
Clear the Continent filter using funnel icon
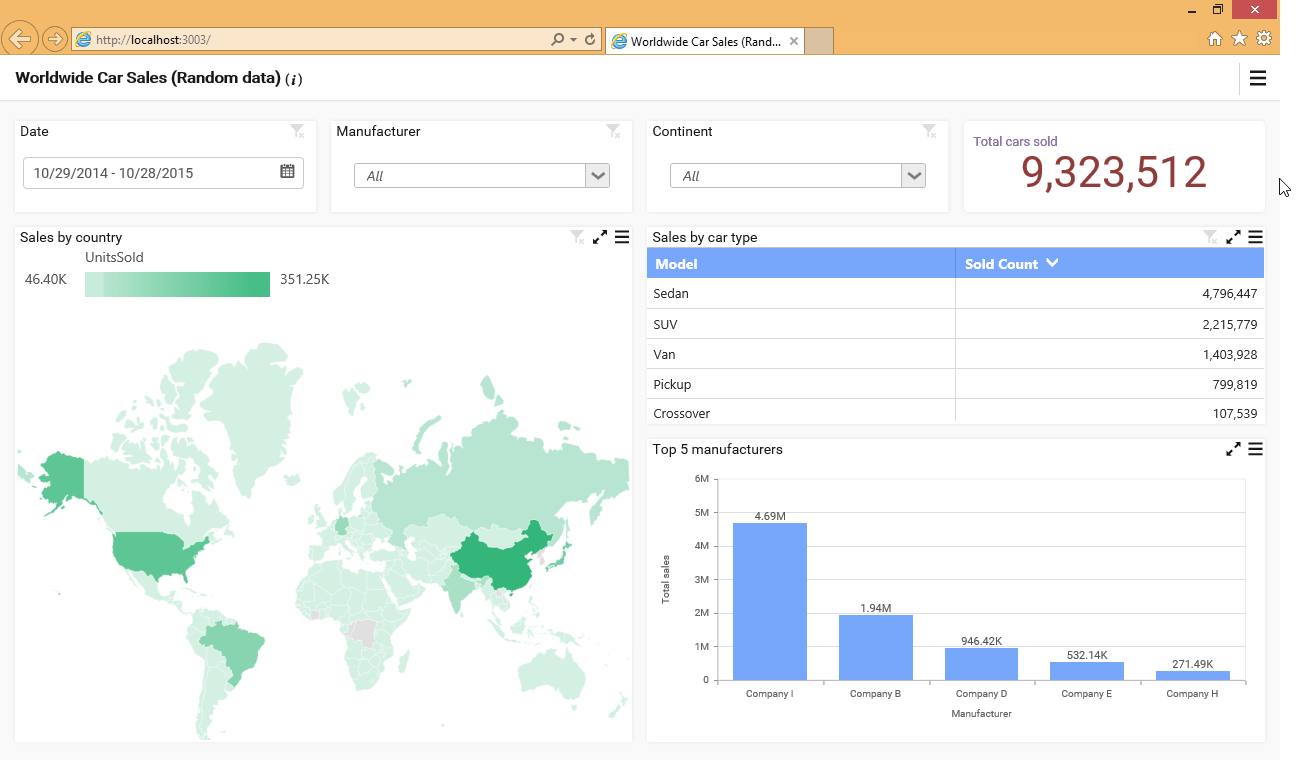point(929,131)
